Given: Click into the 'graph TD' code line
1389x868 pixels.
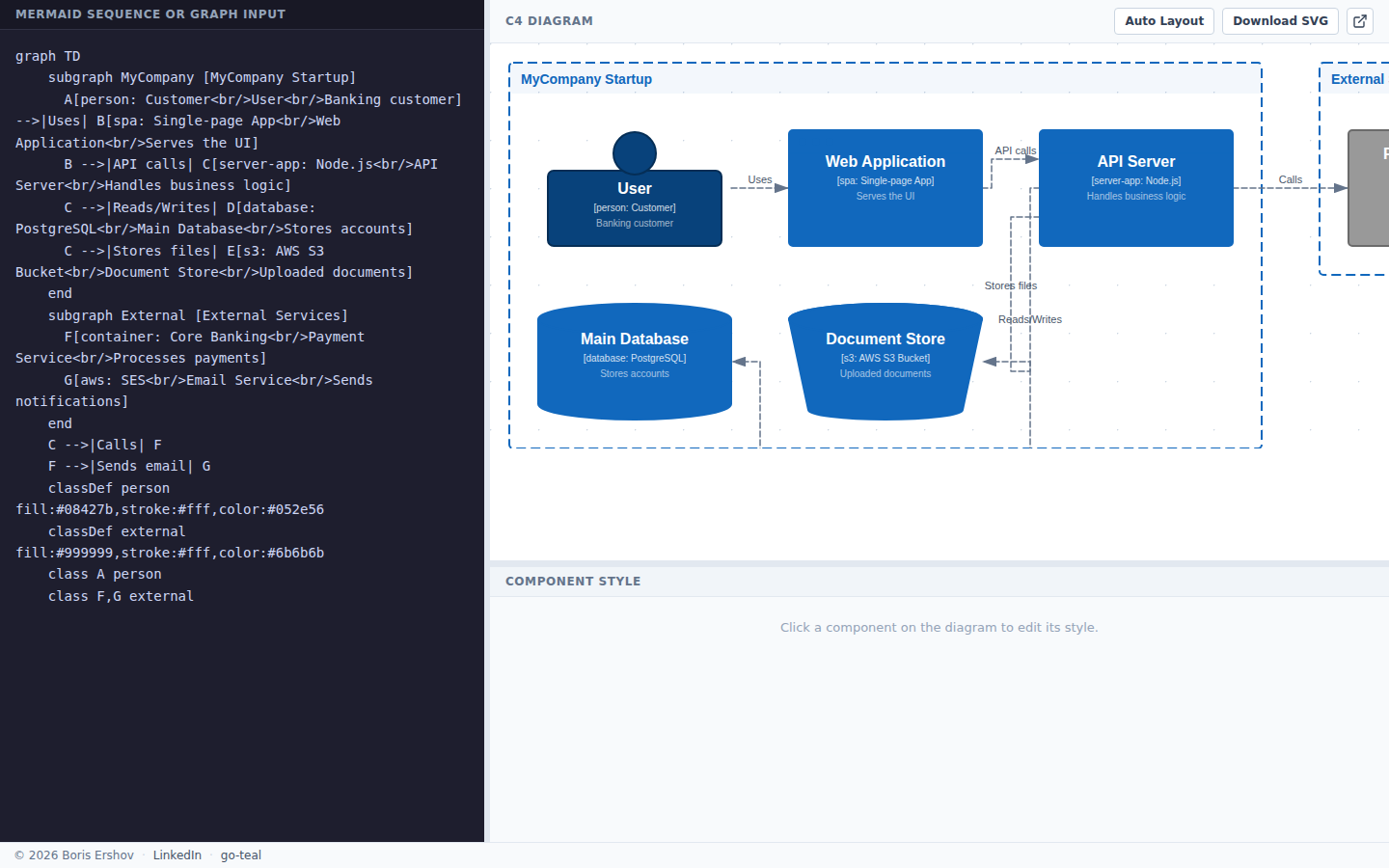Looking at the screenshot, I should (48, 56).
